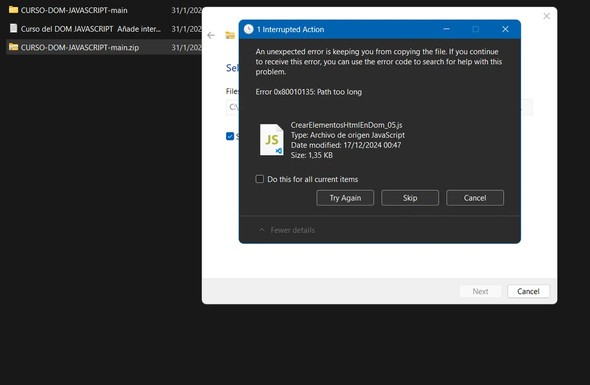Skip the file with path too long

(410, 198)
